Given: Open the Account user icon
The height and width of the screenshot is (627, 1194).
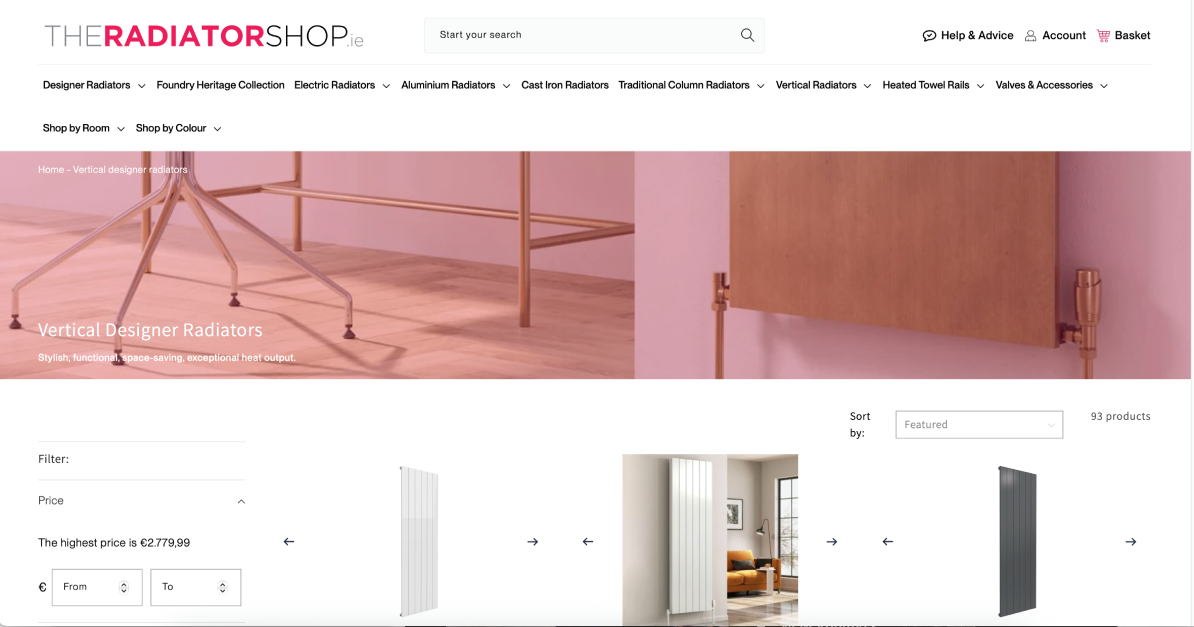Looking at the screenshot, I should coord(1030,36).
